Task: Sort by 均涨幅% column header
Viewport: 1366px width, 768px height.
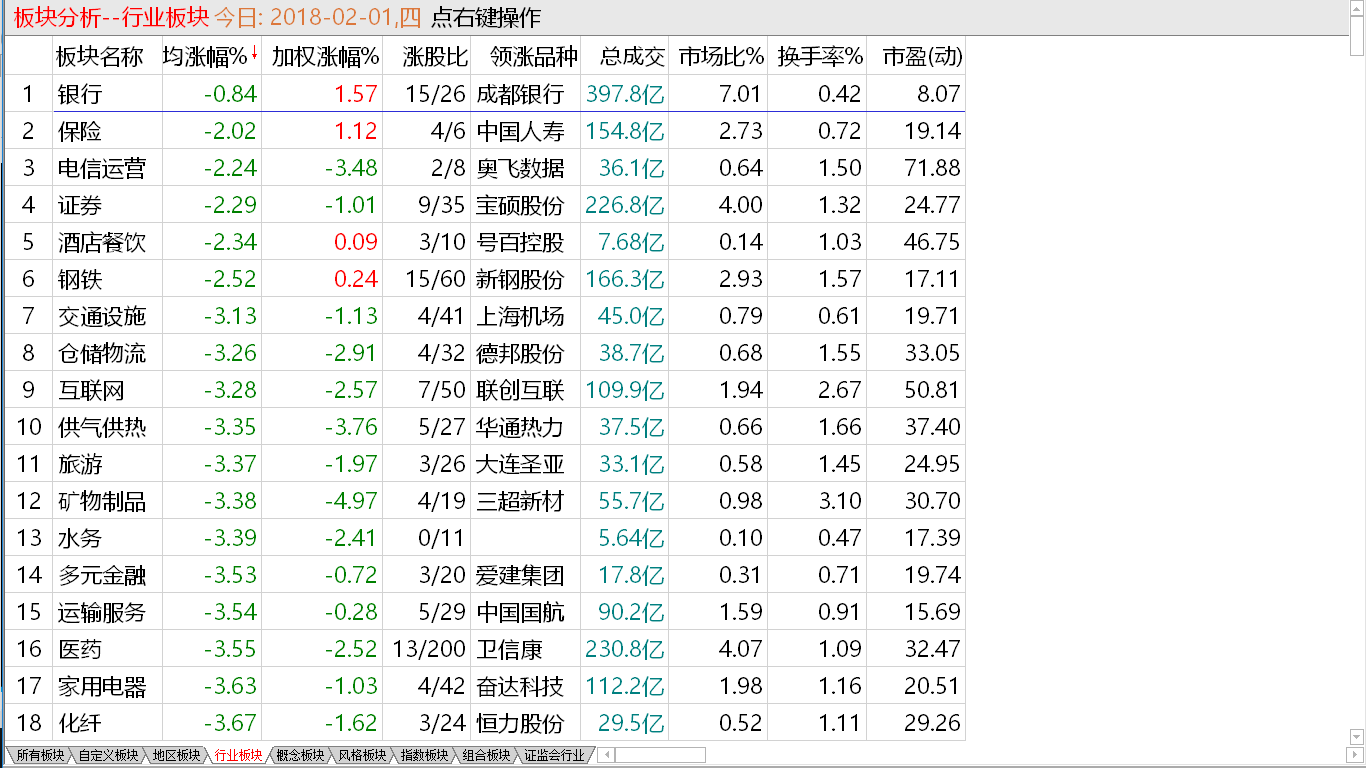Action: coord(211,57)
